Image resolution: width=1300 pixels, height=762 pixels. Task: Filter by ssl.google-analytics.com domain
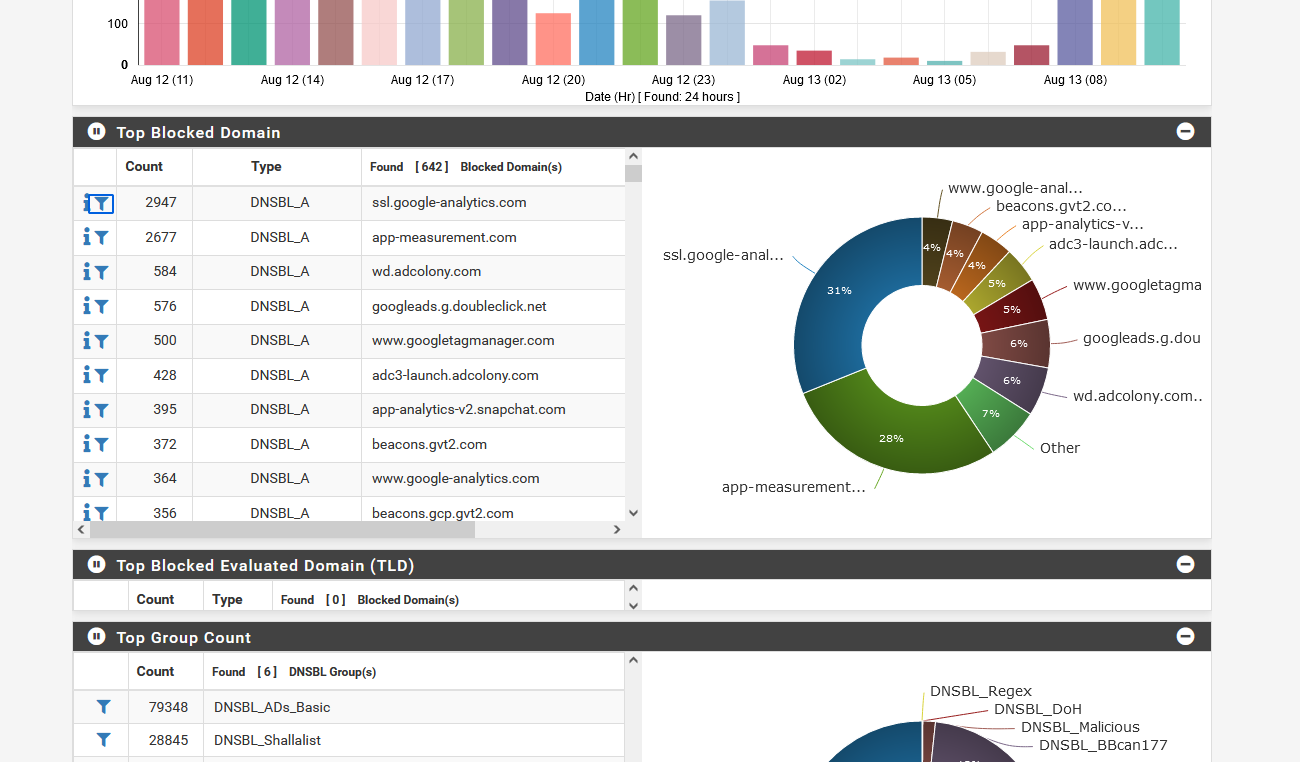point(101,204)
